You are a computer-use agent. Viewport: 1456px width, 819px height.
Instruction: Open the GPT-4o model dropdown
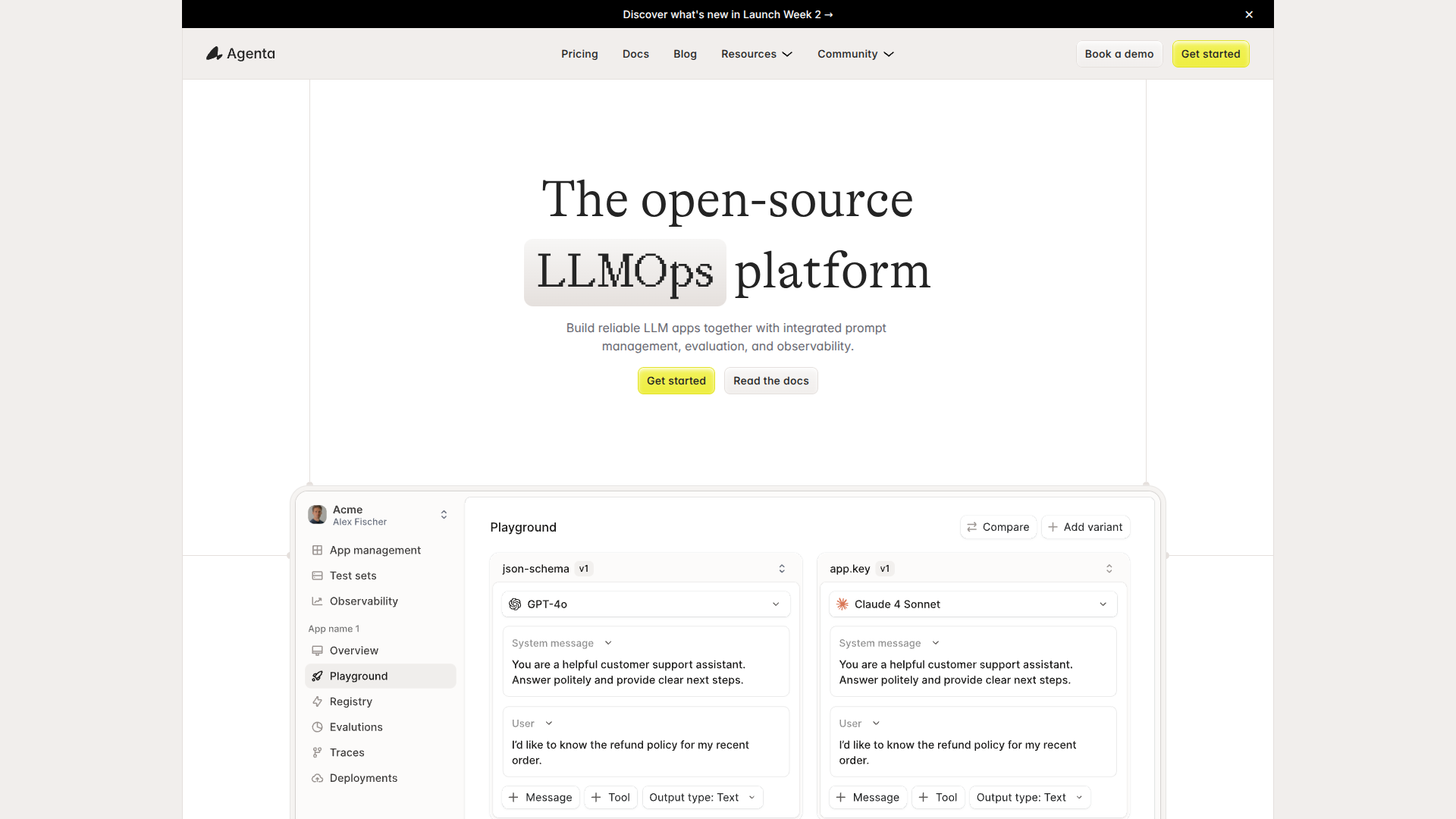(x=645, y=604)
